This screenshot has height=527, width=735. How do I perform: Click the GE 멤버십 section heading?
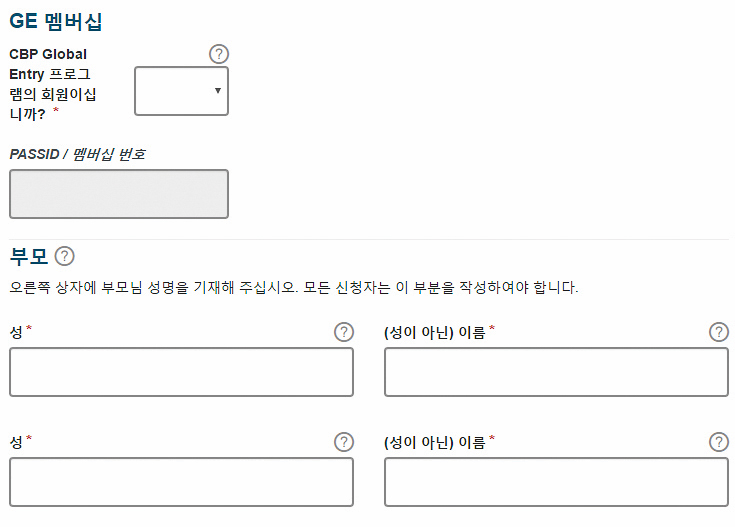[x=56, y=21]
